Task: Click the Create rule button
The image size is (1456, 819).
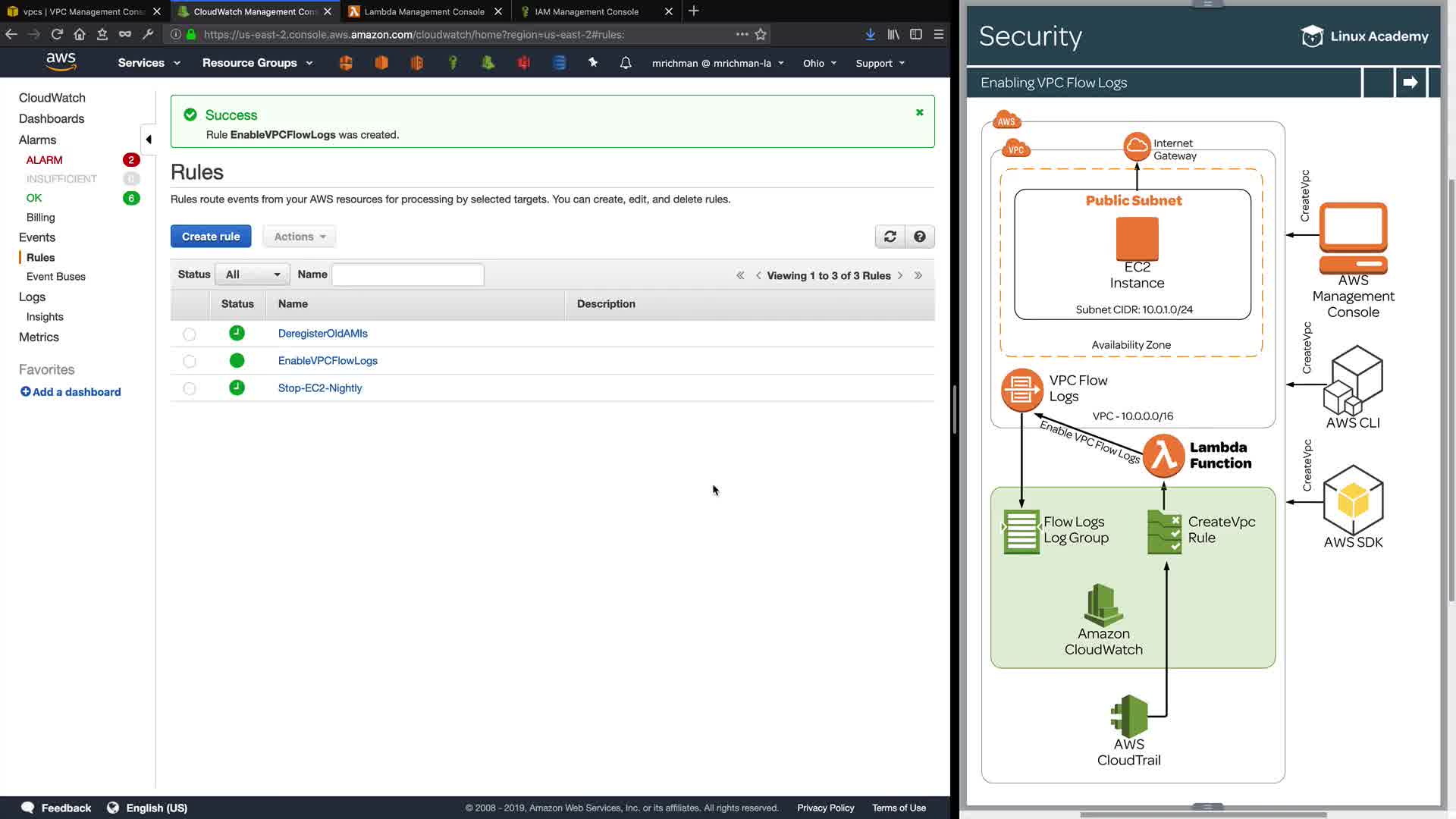Action: coord(211,237)
